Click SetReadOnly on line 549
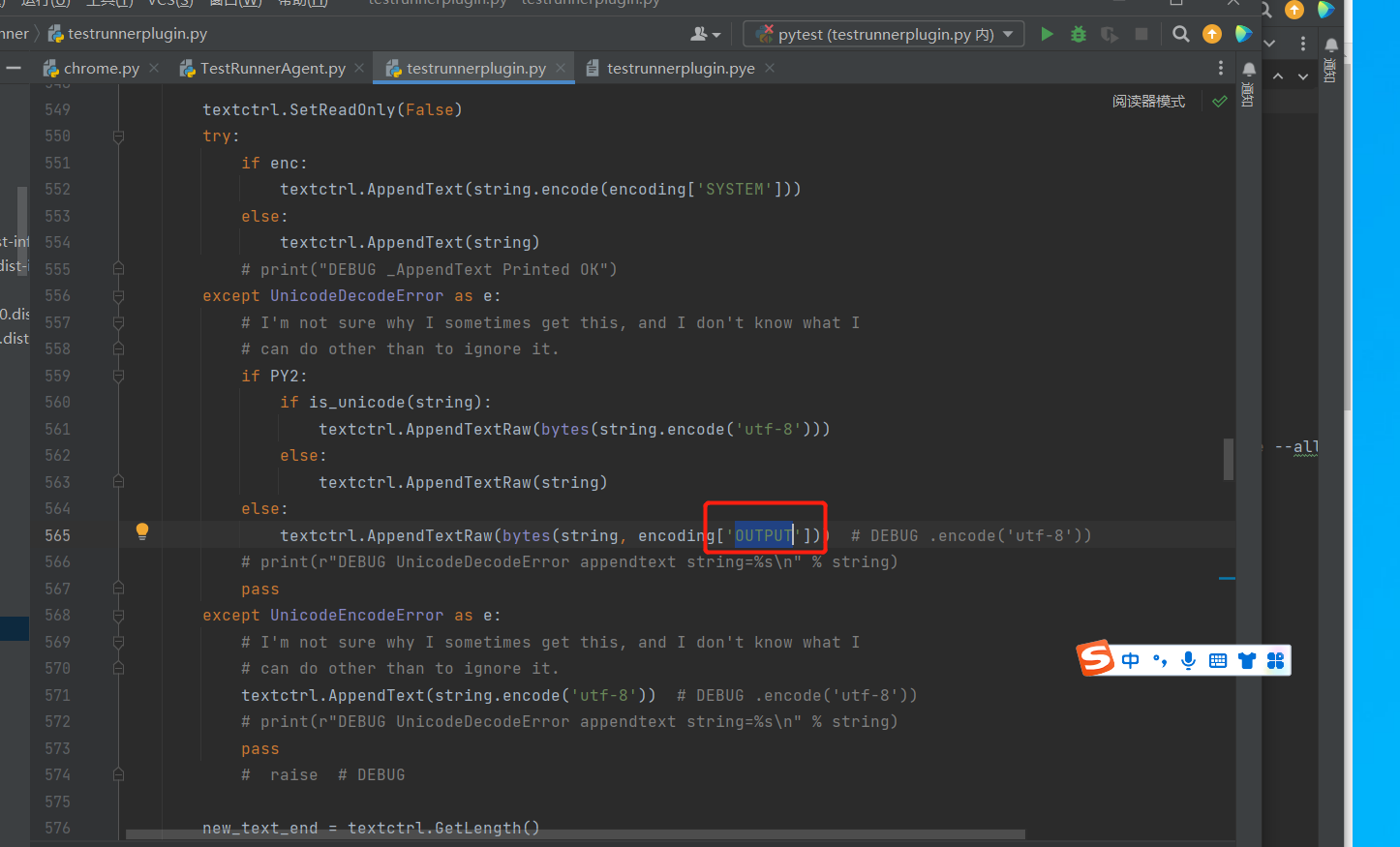1400x847 pixels. [343, 109]
